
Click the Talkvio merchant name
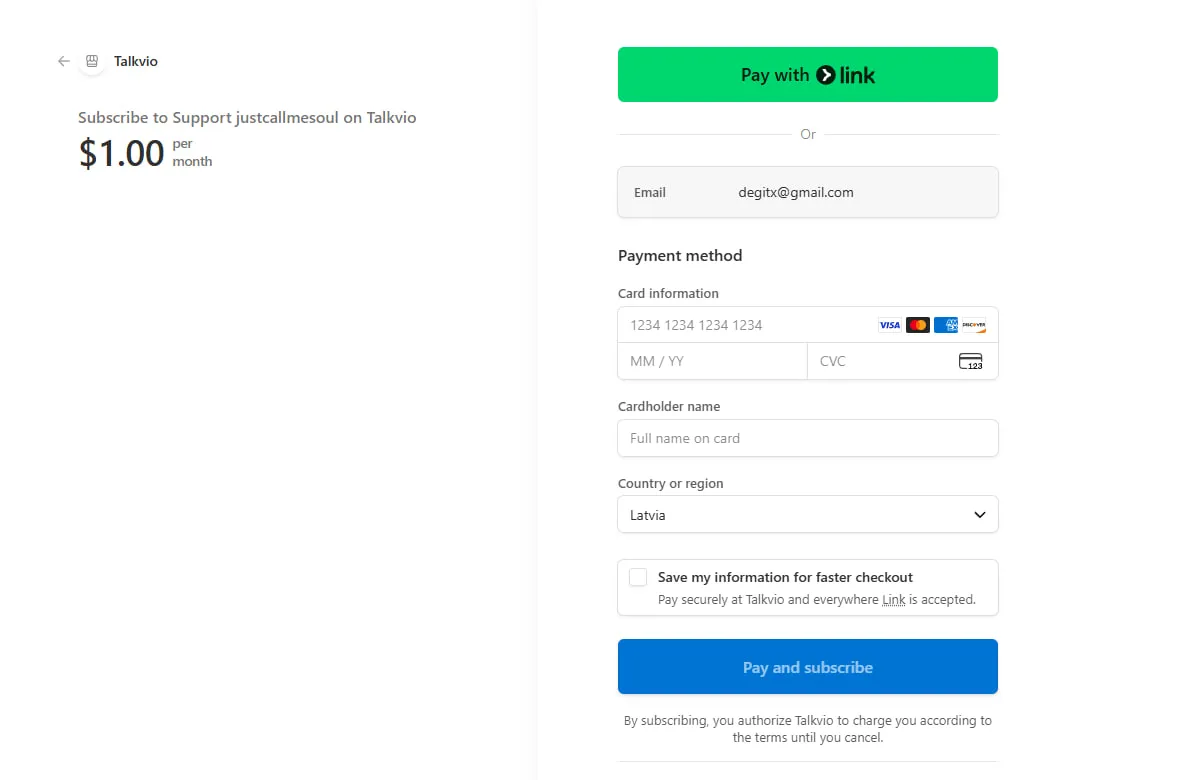coord(135,62)
